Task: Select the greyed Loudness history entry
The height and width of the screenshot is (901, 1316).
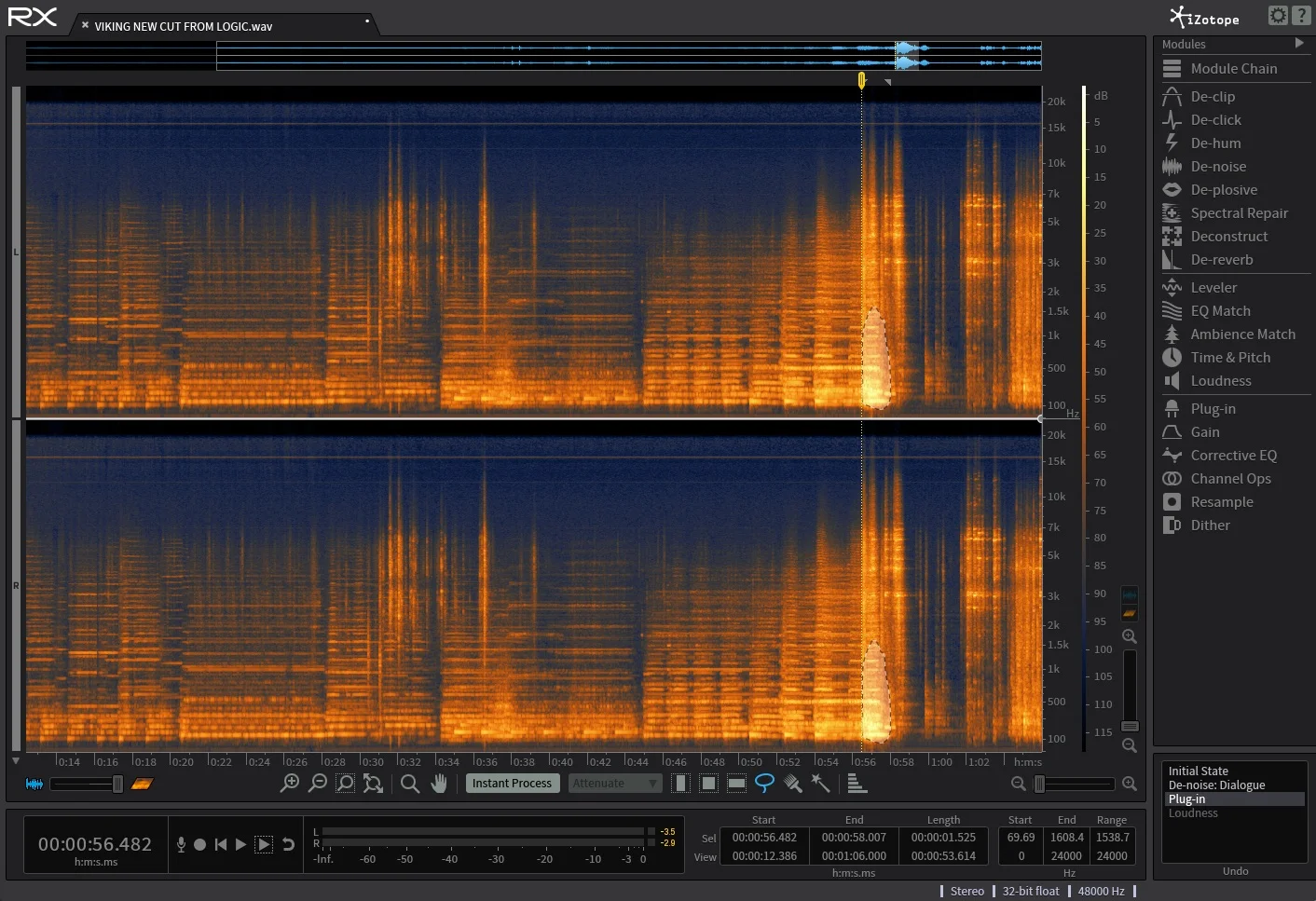Action: click(1234, 813)
